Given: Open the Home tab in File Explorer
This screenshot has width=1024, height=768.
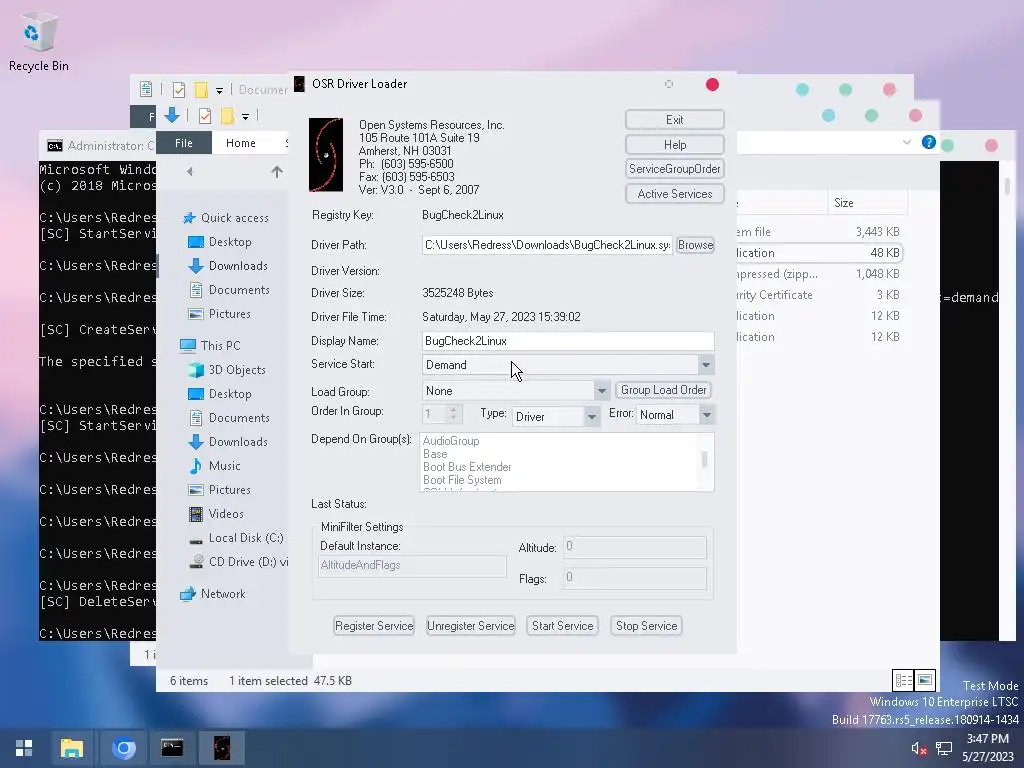Looking at the screenshot, I should [241, 143].
